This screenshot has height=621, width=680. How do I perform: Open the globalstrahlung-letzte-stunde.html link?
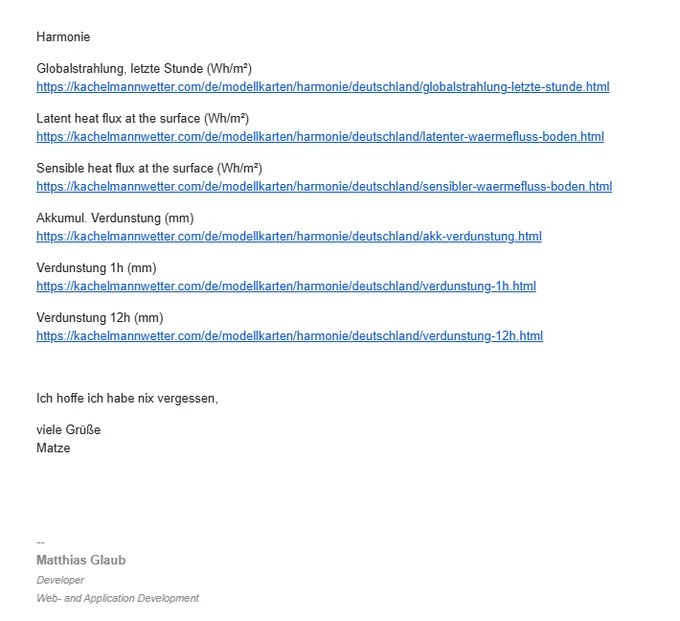click(323, 87)
